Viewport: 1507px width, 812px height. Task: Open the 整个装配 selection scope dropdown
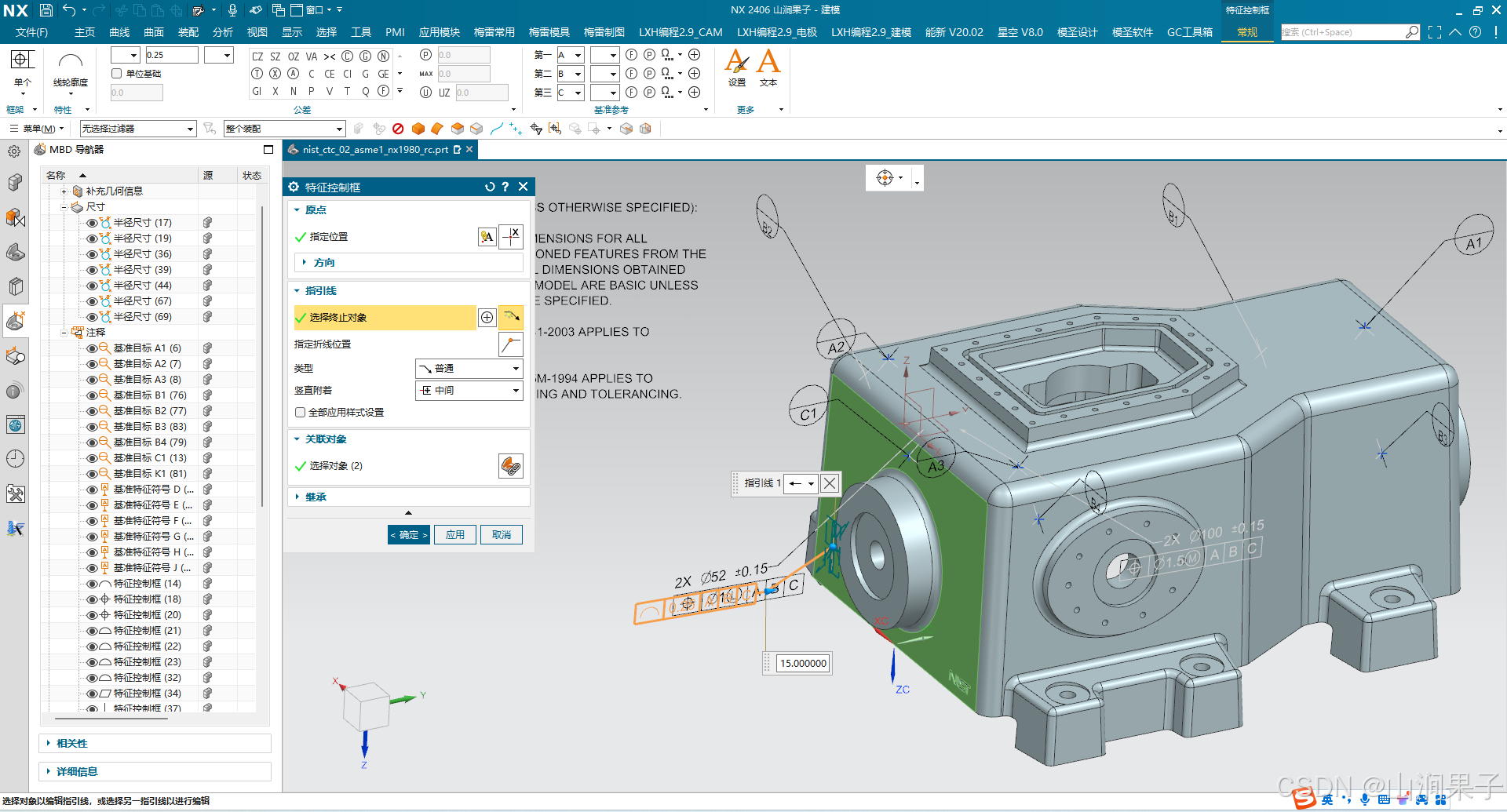pos(284,129)
